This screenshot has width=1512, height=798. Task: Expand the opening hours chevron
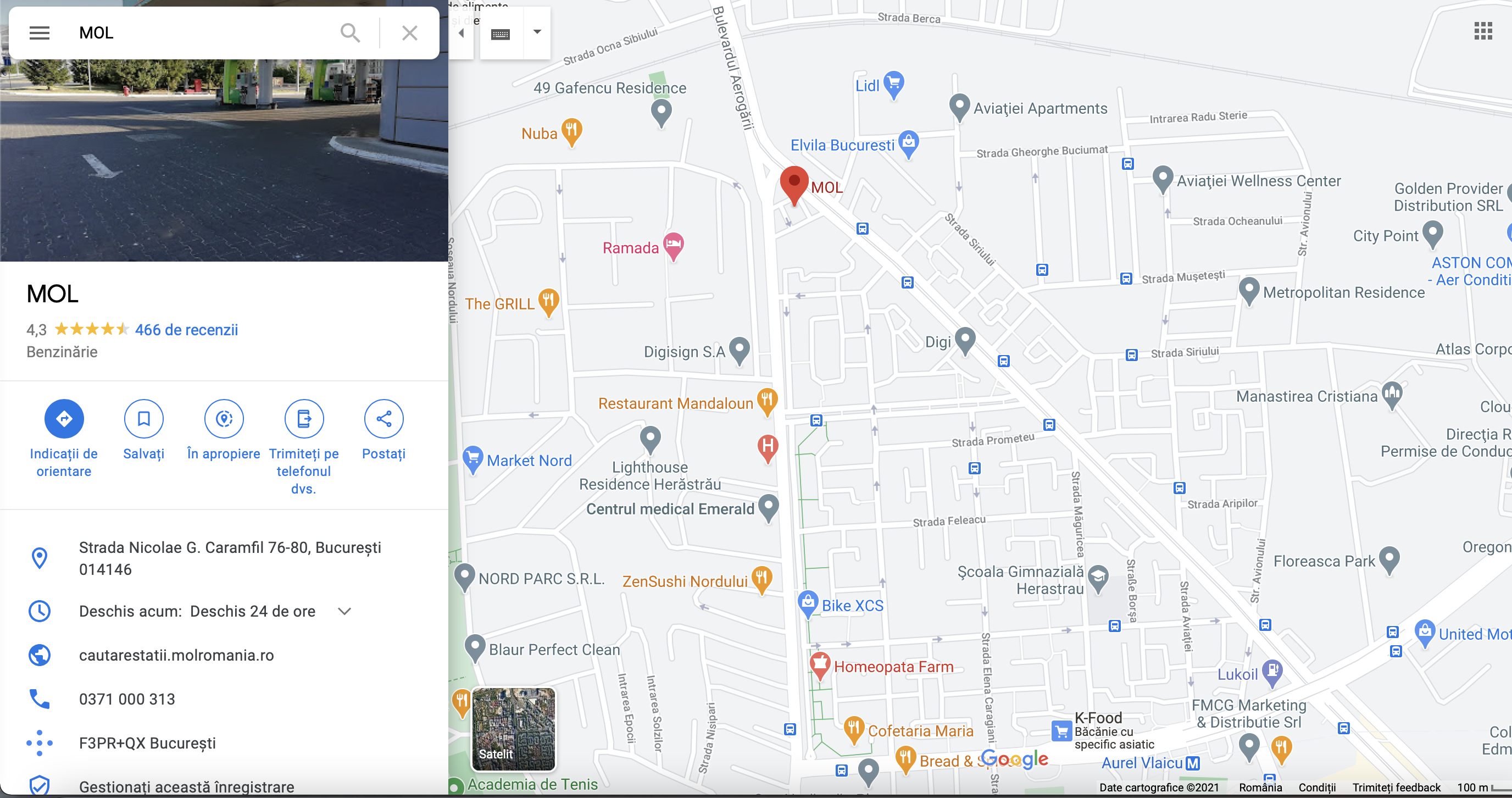point(344,611)
